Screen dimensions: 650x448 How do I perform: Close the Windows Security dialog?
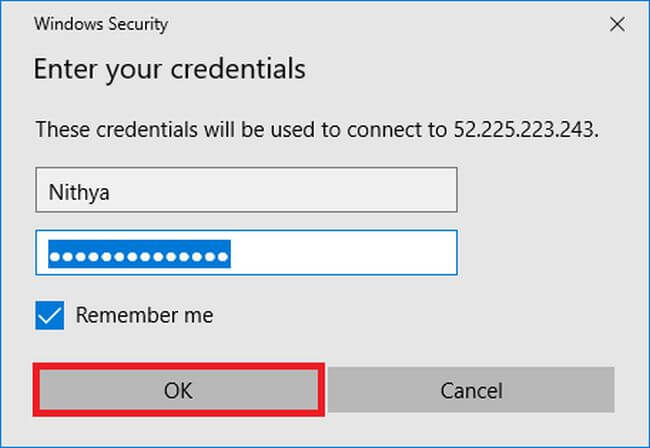coord(618,23)
